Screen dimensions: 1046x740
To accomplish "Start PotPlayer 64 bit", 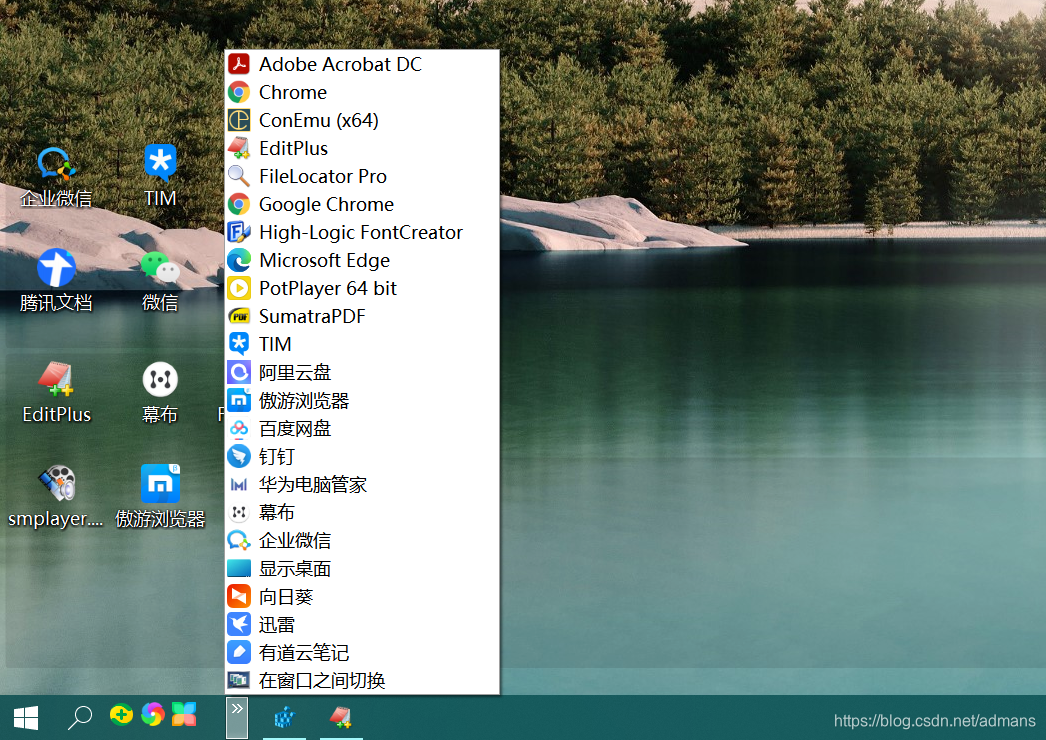I will (362, 288).
